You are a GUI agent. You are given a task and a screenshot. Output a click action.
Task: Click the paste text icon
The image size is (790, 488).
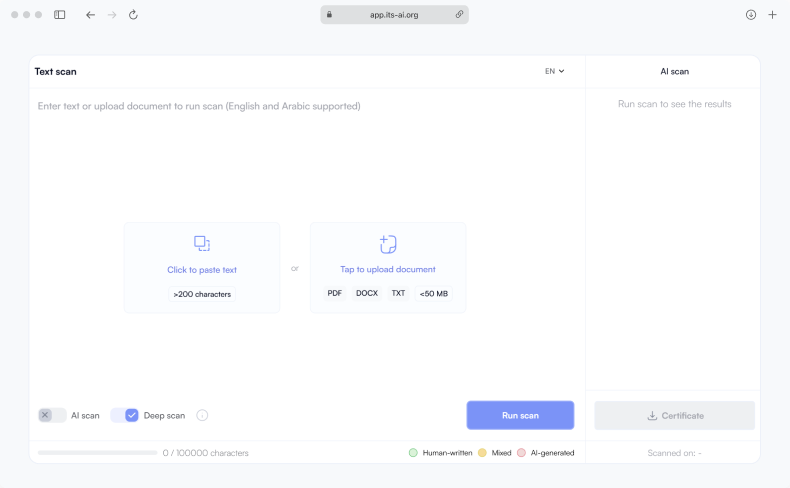click(202, 243)
